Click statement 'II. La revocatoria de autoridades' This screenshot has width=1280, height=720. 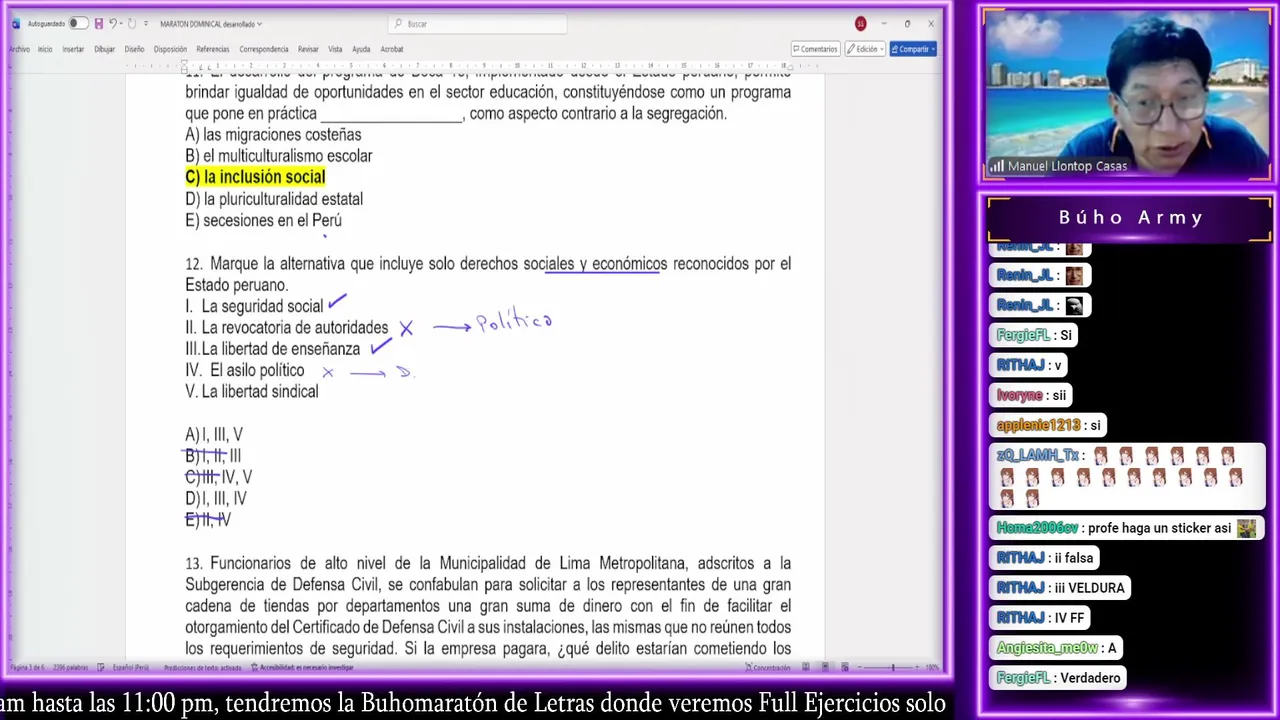tap(286, 328)
